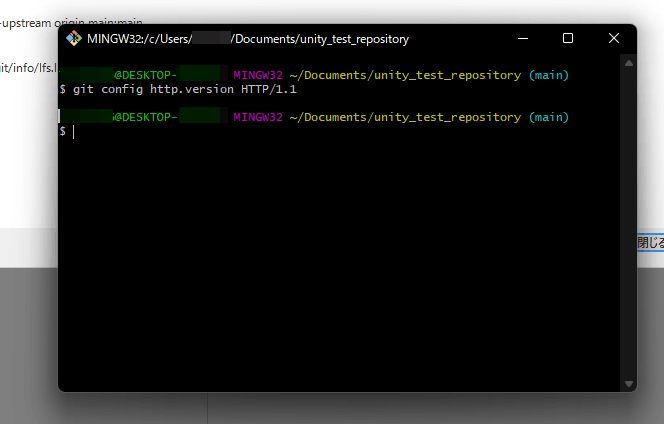Minimize the MINGW32 terminal window
Screen dimensions: 664x424
(x=522, y=39)
